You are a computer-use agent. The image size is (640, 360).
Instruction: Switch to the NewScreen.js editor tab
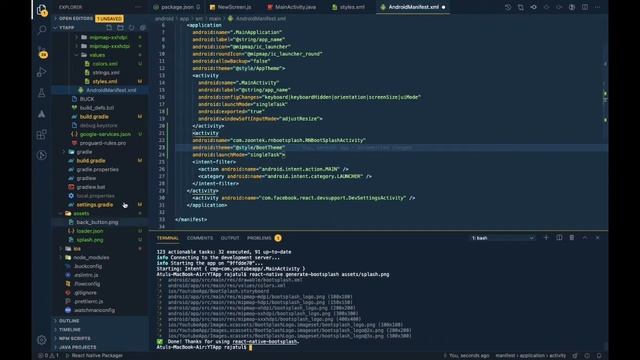(x=233, y=7)
